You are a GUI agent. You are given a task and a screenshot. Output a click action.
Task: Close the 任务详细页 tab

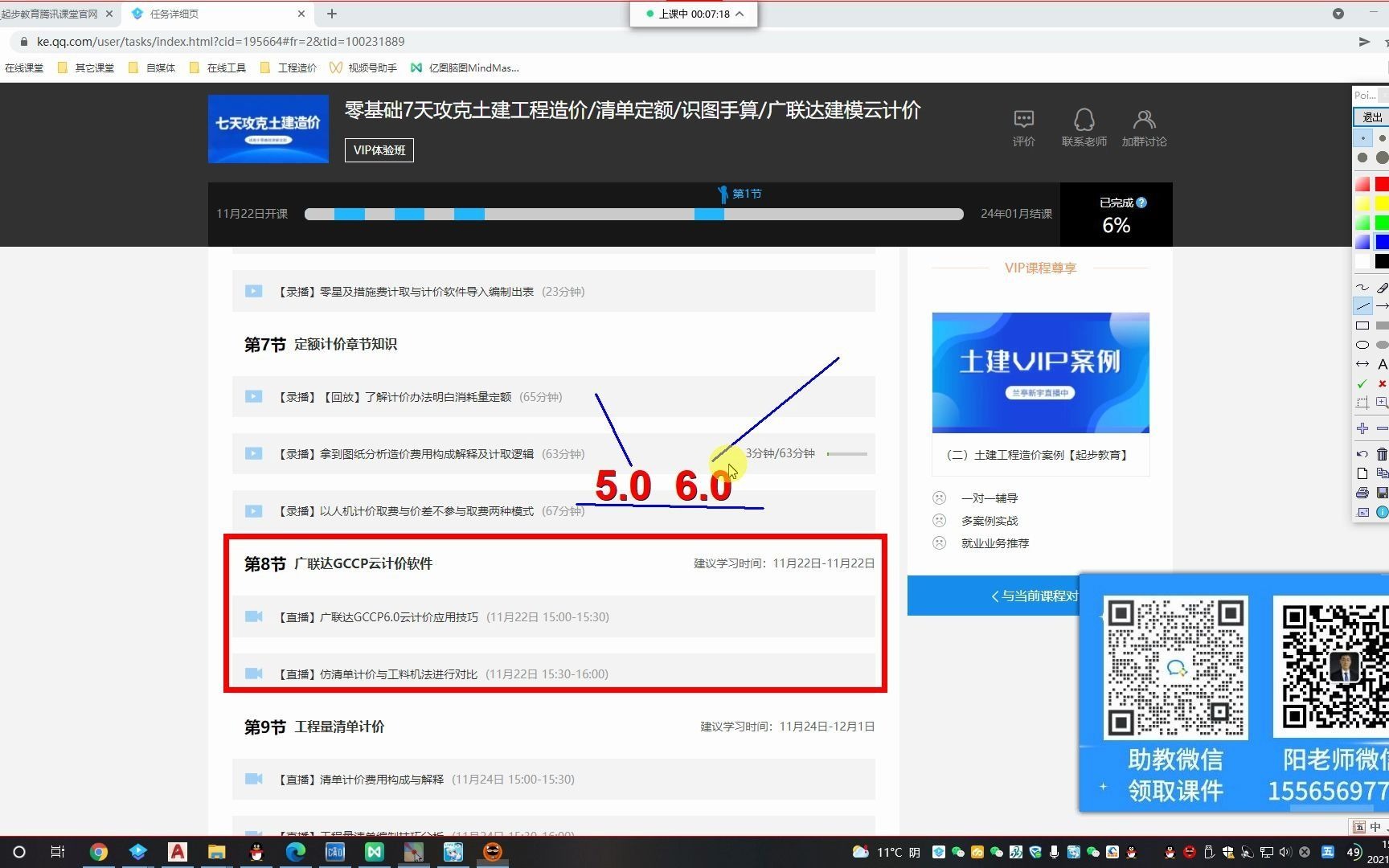point(301,14)
